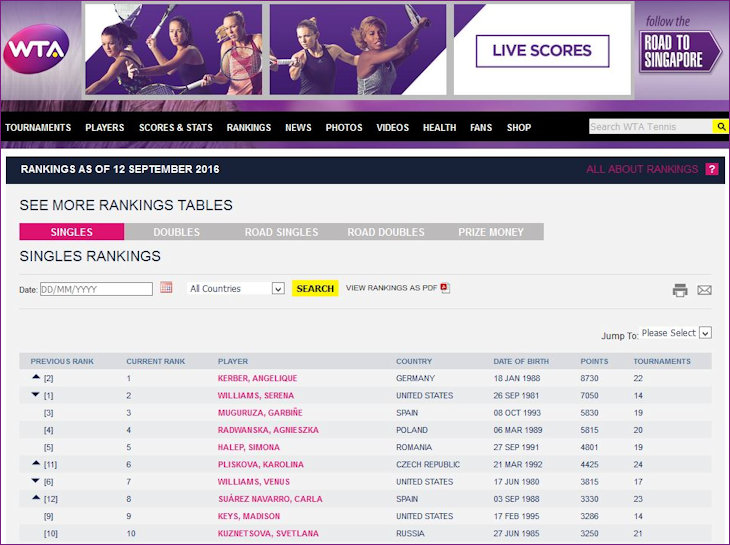Open the Scores & Stats menu
This screenshot has width=730, height=545.
point(175,128)
